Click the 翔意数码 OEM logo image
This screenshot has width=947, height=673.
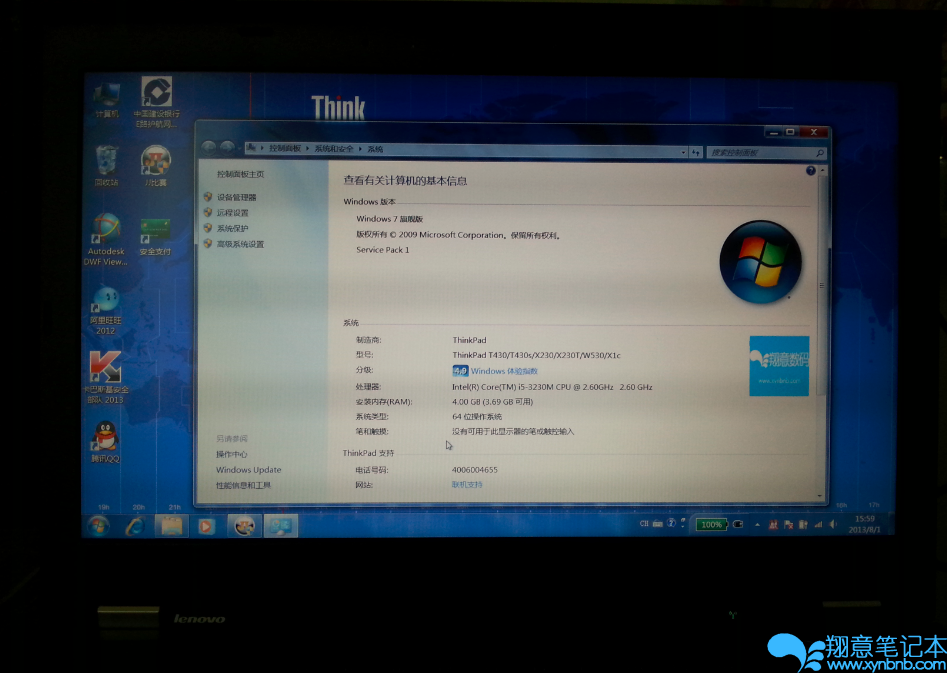coord(779,366)
